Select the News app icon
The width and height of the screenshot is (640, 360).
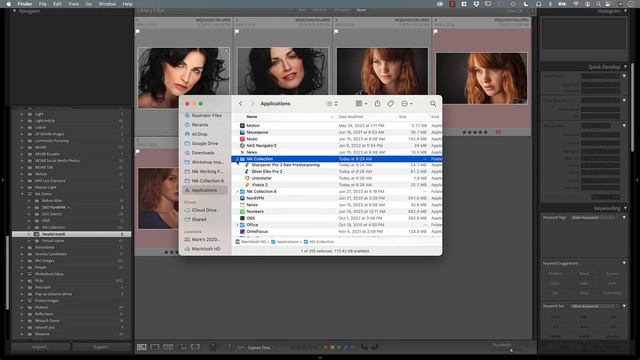(242, 152)
